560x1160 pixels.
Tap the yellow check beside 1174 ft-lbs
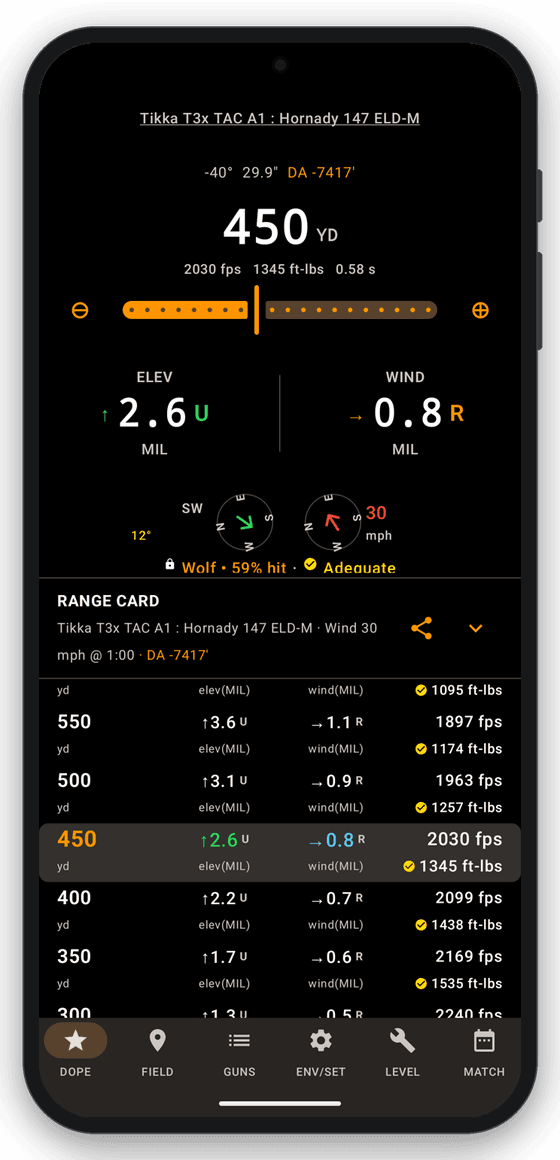click(x=421, y=749)
